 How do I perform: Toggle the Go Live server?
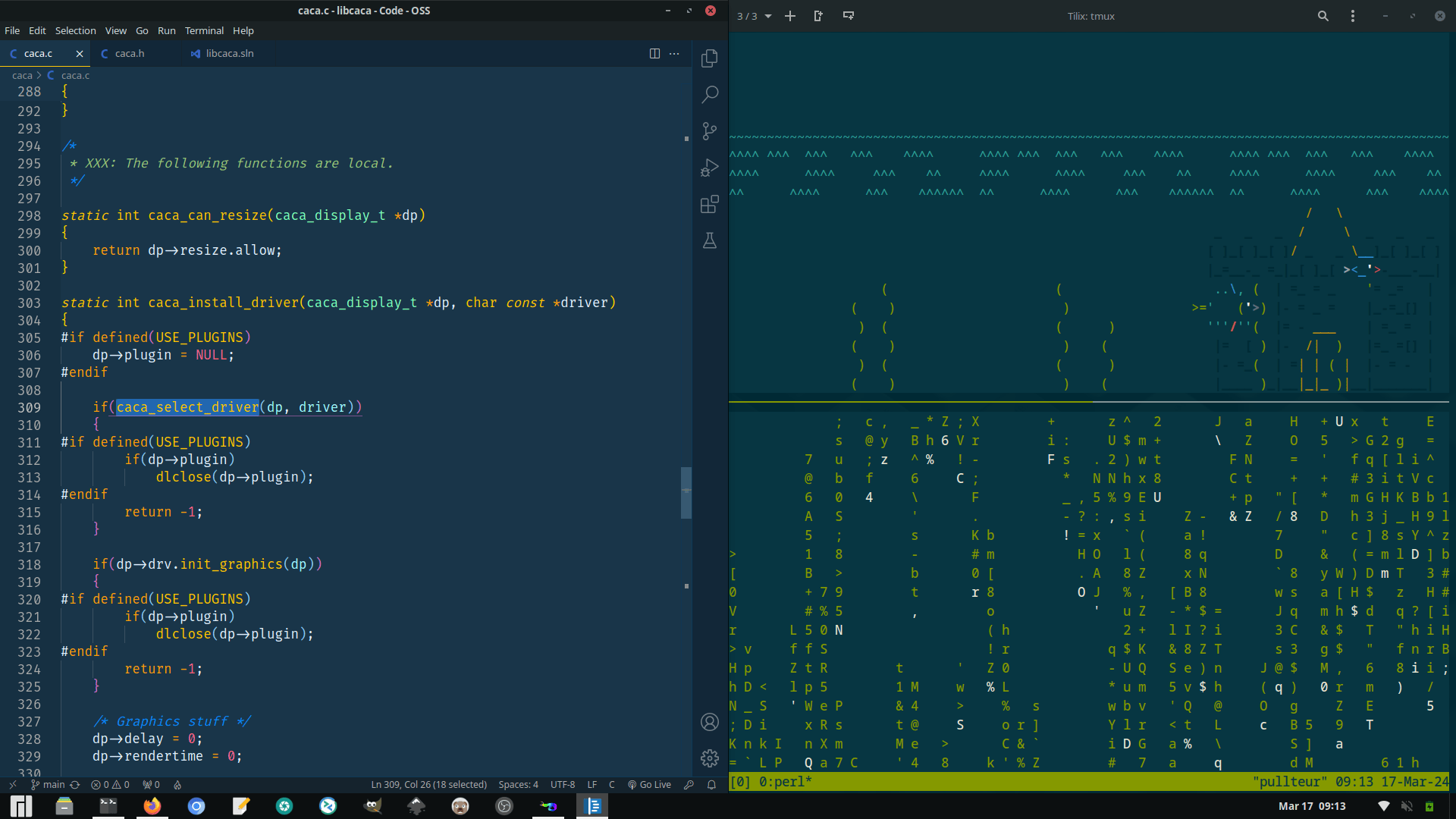point(649,784)
